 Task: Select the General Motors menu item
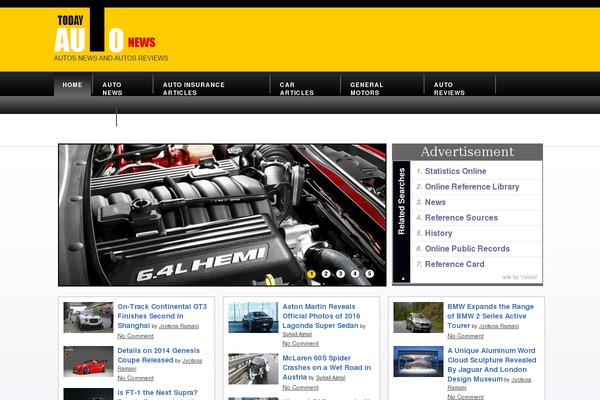(x=367, y=88)
